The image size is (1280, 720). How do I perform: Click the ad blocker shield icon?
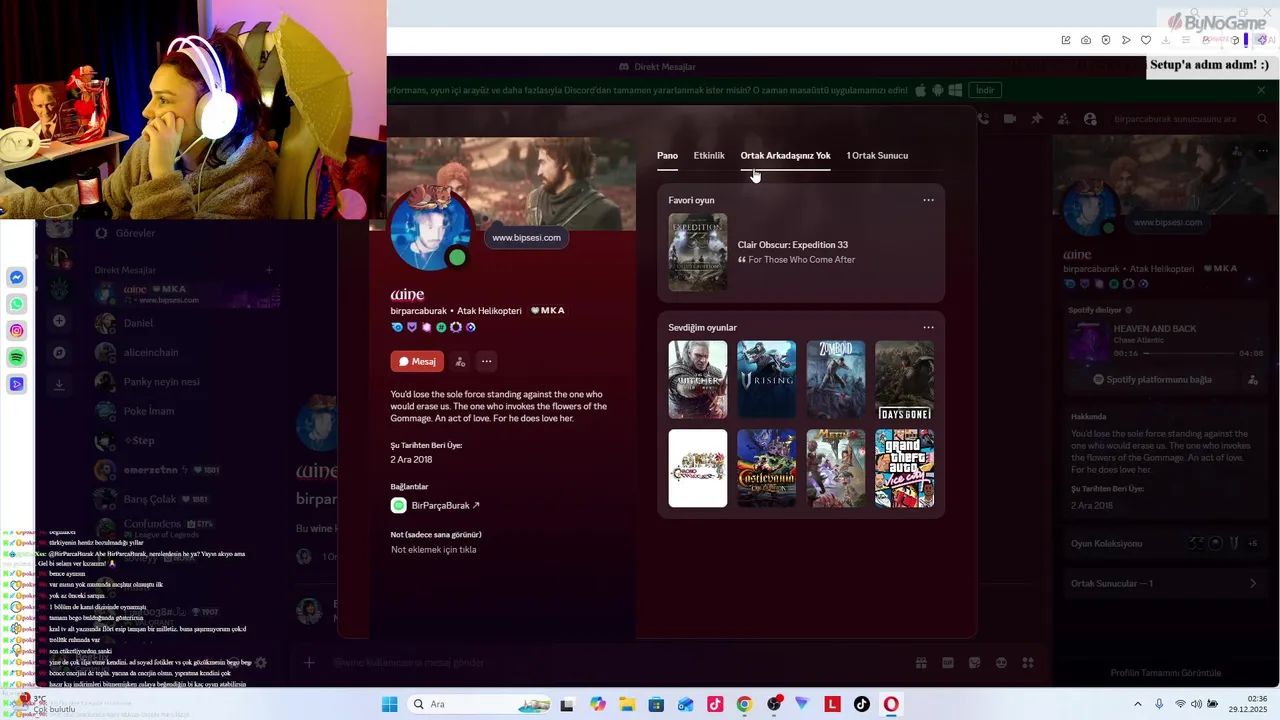[1106, 40]
